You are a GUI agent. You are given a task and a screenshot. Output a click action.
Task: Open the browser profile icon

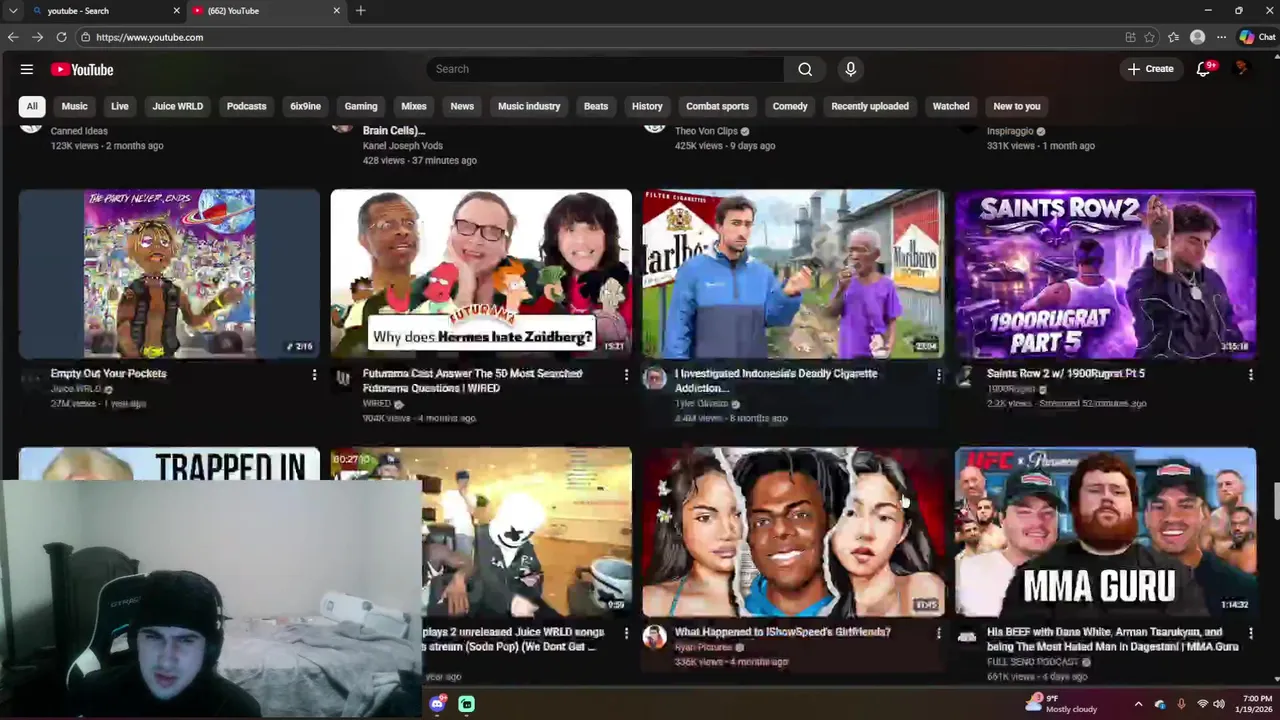coord(1197,37)
